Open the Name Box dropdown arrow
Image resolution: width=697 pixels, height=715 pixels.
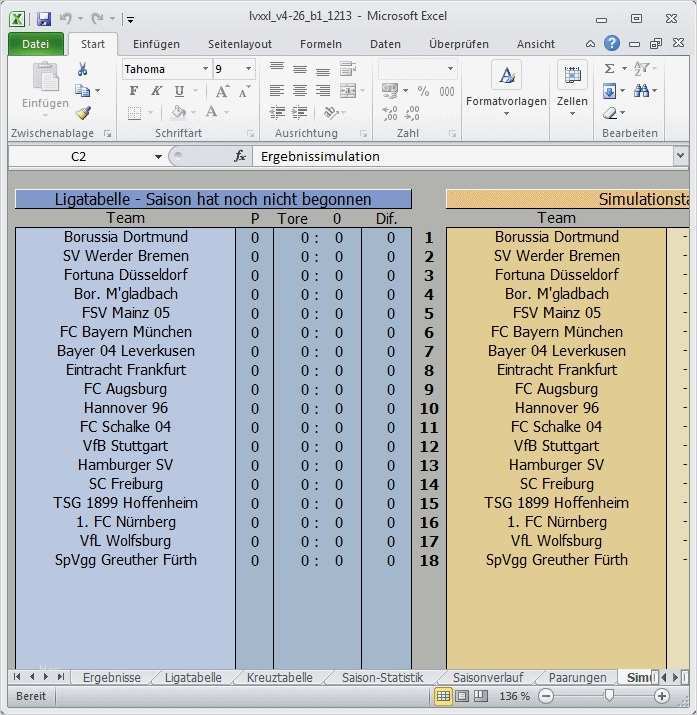point(158,157)
